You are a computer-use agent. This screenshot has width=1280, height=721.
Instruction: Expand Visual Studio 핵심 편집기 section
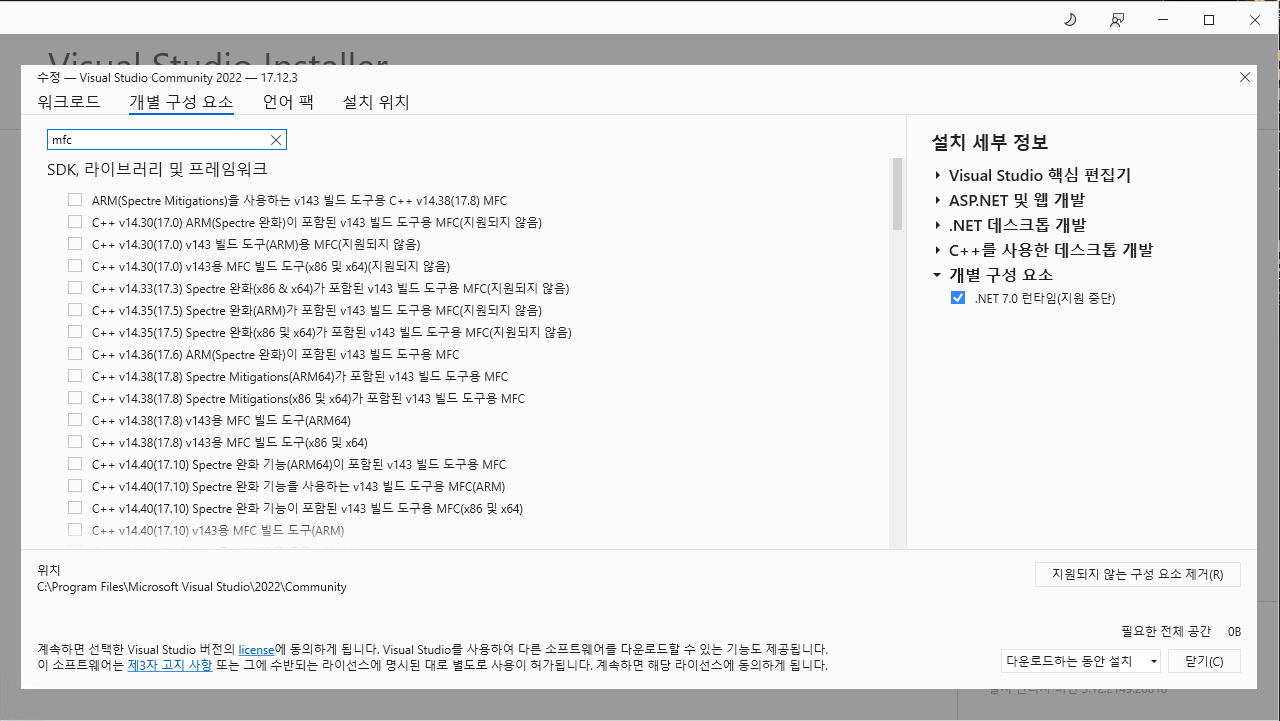click(x=938, y=175)
